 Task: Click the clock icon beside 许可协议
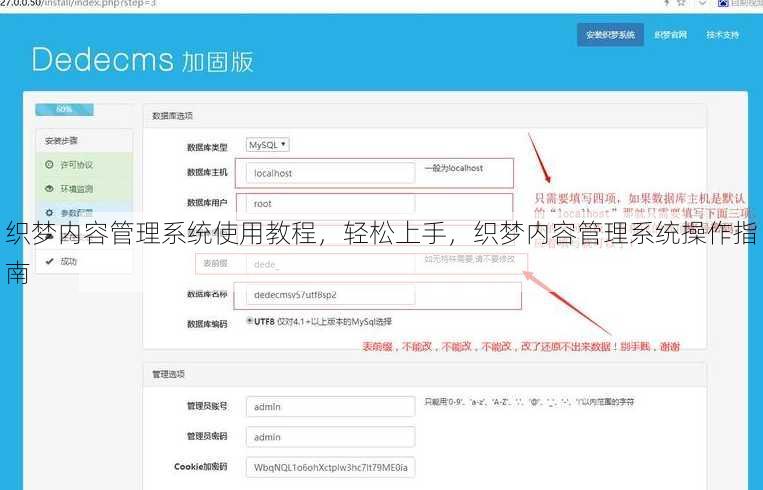[49, 164]
